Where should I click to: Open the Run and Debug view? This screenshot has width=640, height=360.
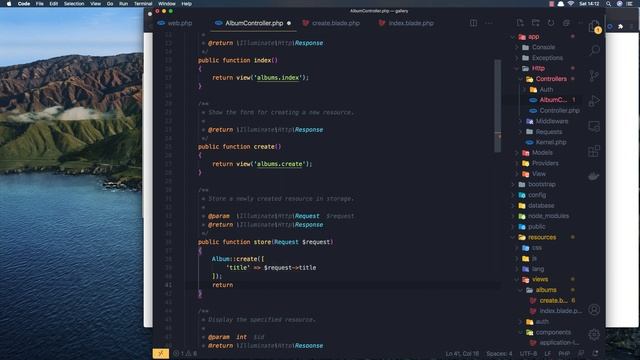tap(594, 101)
